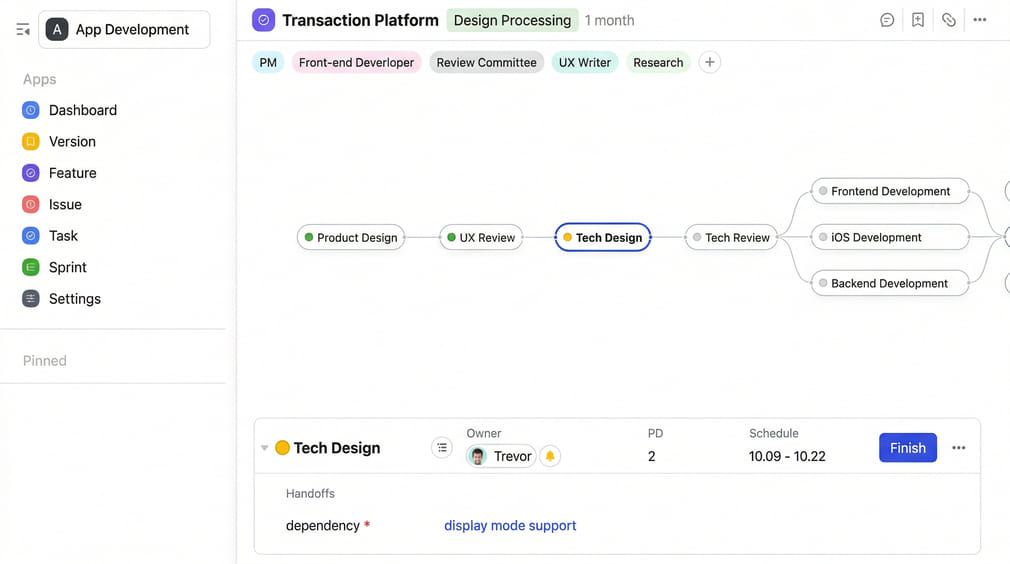Viewport: 1010px width, 564px height.
Task: Select the Design Processing status label
Action: tap(512, 20)
